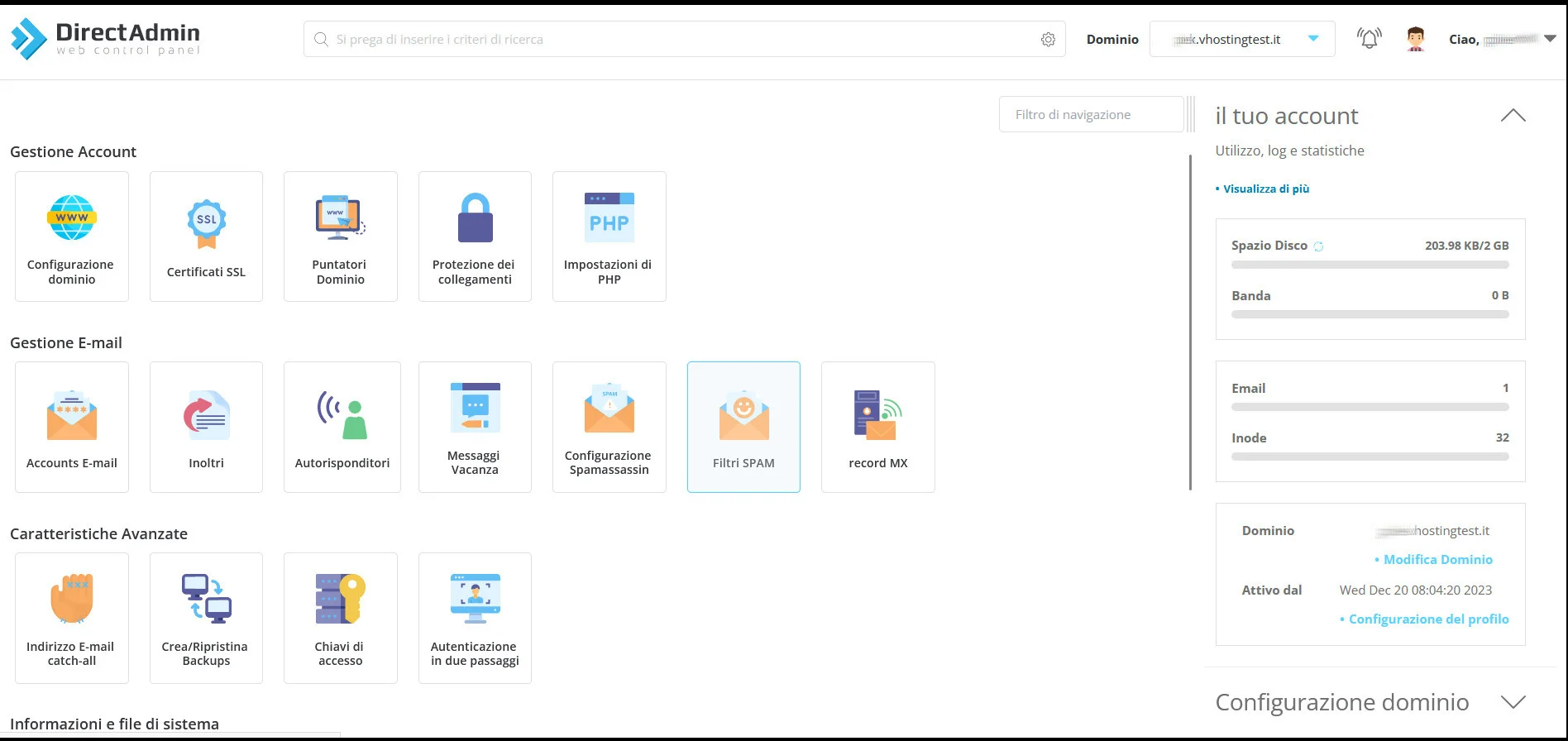The image size is (1568, 741).
Task: Click the main content vertical scrollbar
Action: 1191,323
